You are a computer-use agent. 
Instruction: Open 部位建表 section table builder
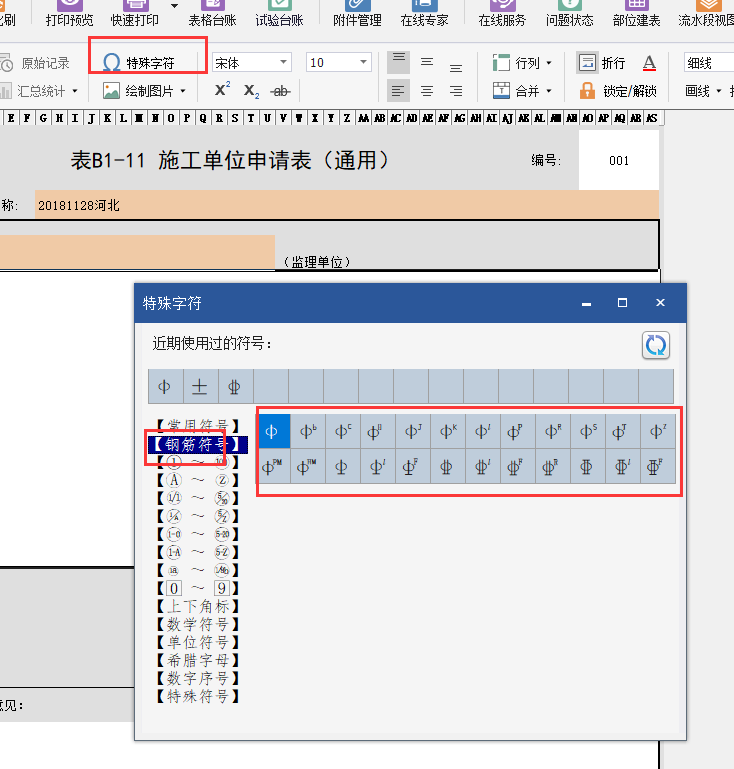tap(636, 14)
